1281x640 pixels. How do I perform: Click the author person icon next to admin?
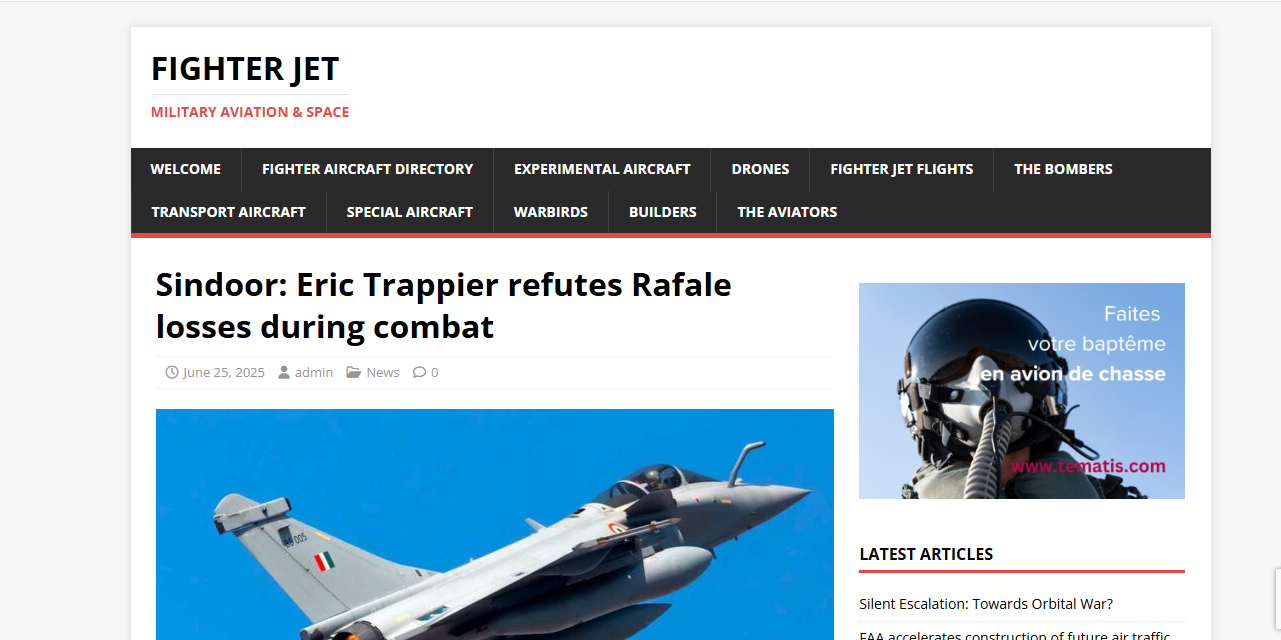[284, 372]
